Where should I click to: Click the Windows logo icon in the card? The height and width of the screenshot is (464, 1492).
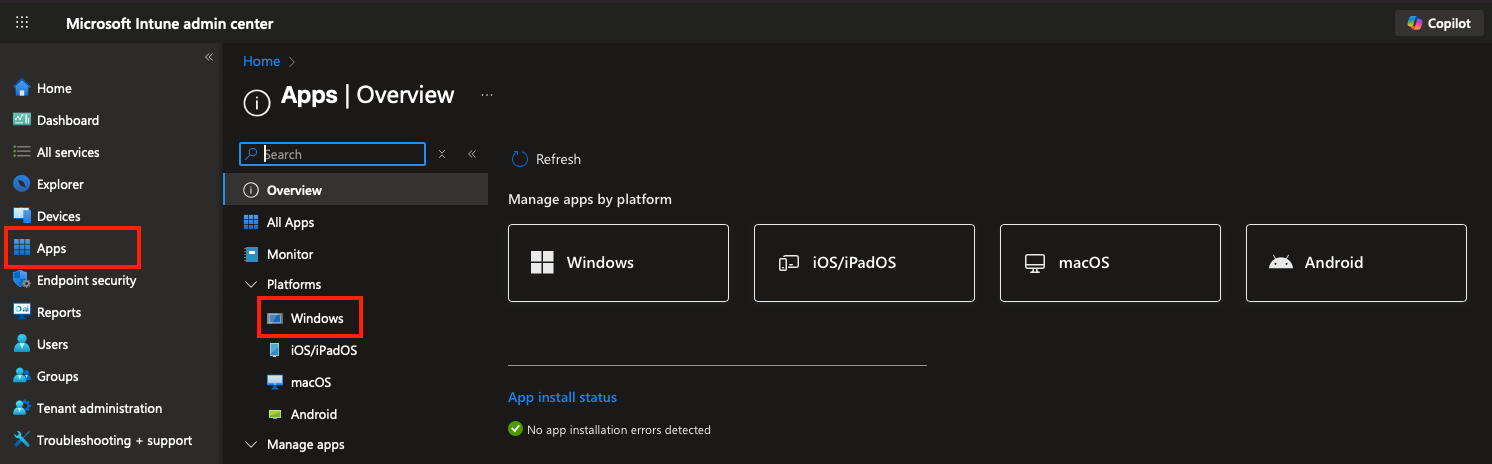(x=542, y=263)
